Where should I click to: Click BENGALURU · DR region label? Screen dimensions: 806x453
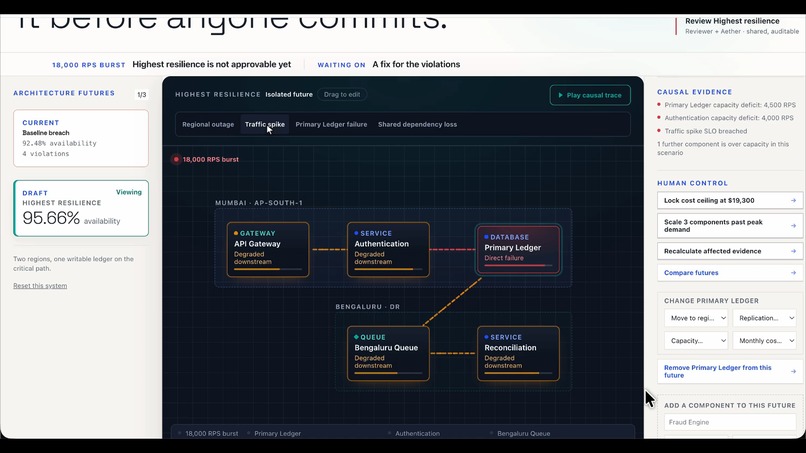[x=368, y=307]
